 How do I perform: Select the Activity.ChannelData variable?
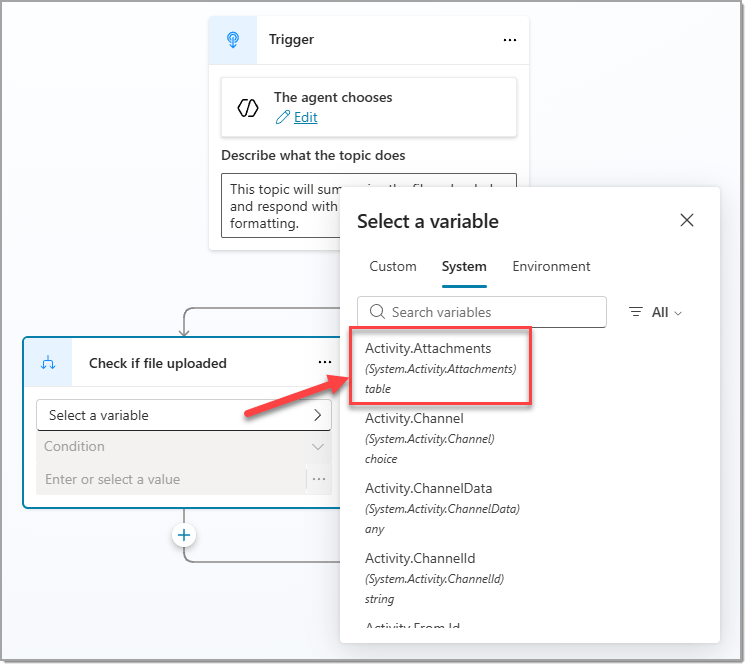pos(444,510)
